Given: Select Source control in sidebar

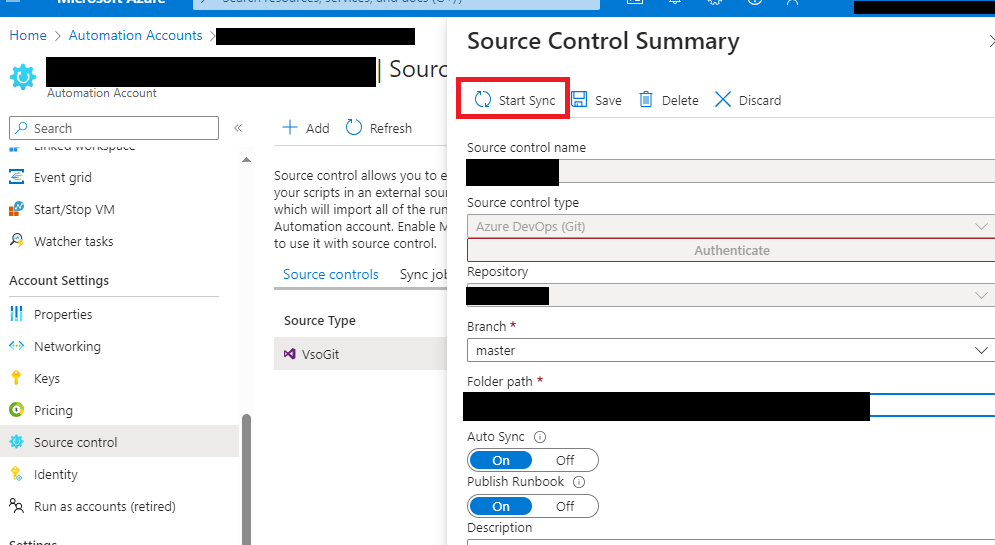Looking at the screenshot, I should pos(119,442).
